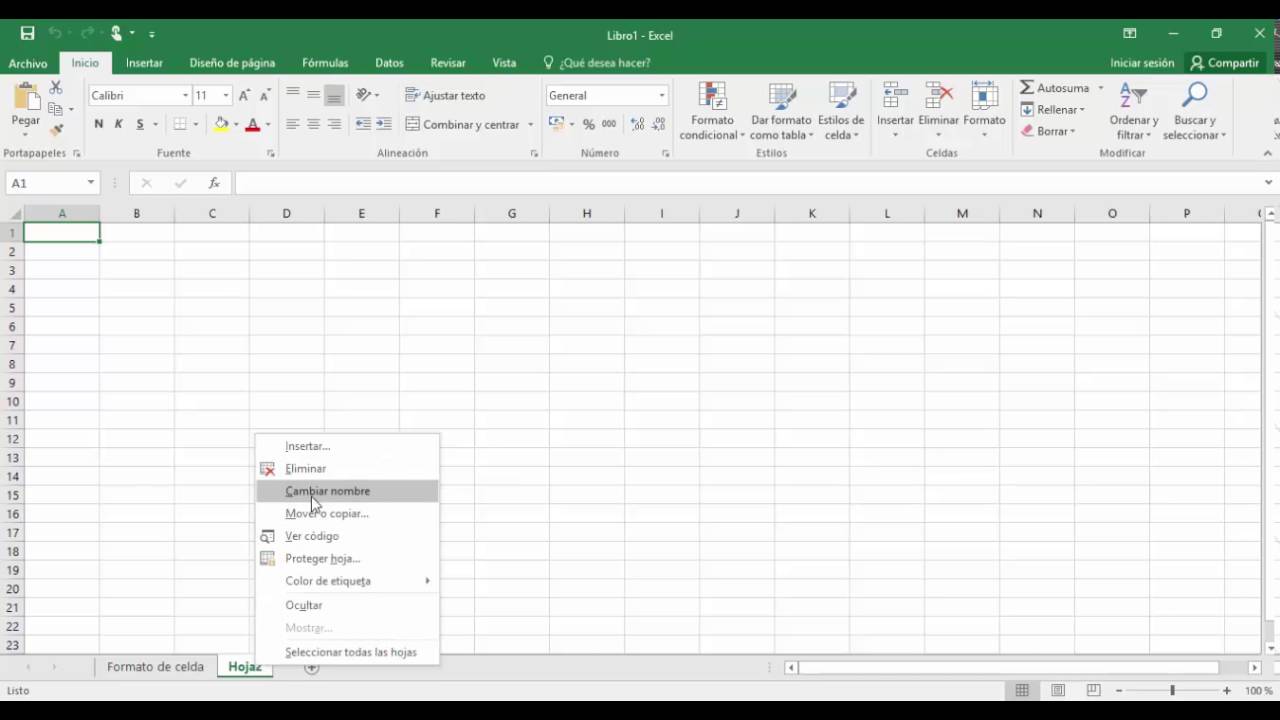Image resolution: width=1280 pixels, height=720 pixels.
Task: Click the Compartir button
Action: [1224, 62]
